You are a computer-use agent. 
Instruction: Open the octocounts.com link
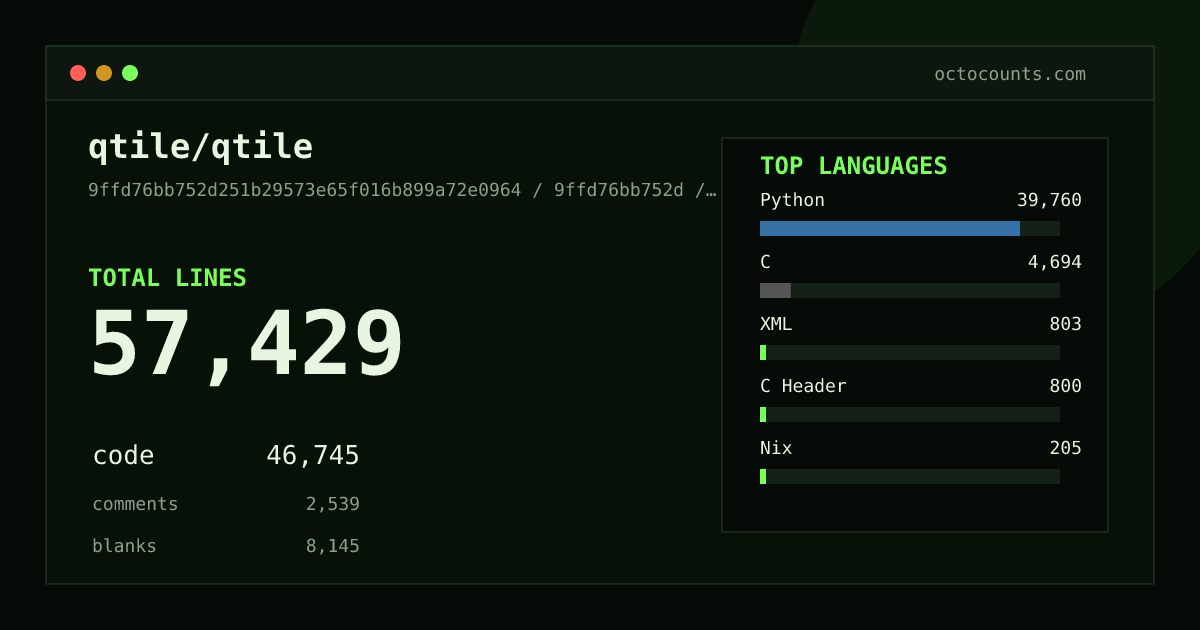1010,74
